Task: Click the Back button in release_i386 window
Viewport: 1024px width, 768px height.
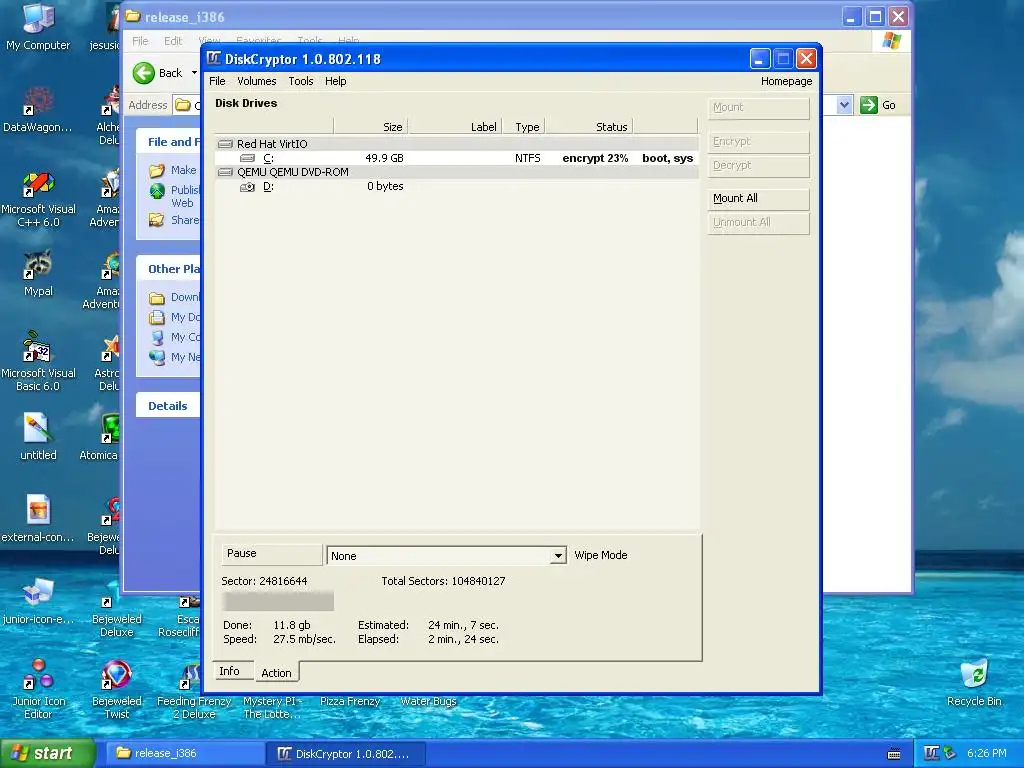Action: (x=158, y=72)
